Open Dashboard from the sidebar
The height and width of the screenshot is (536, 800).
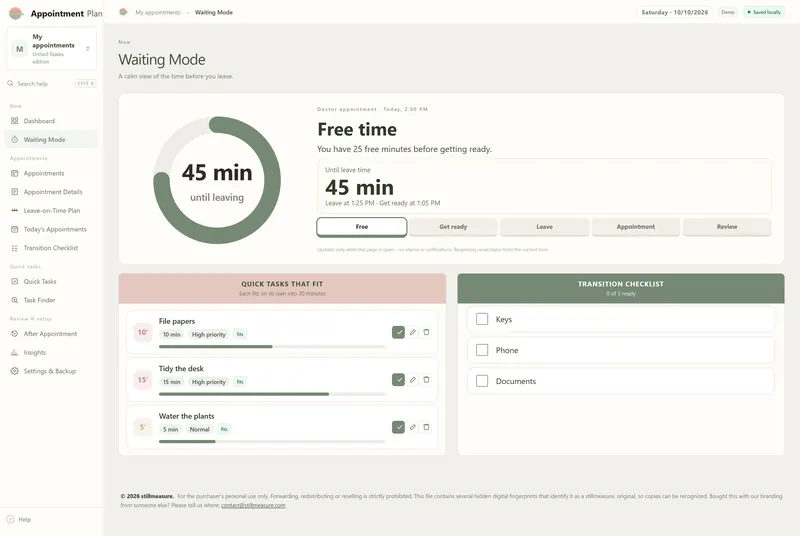(51, 121)
